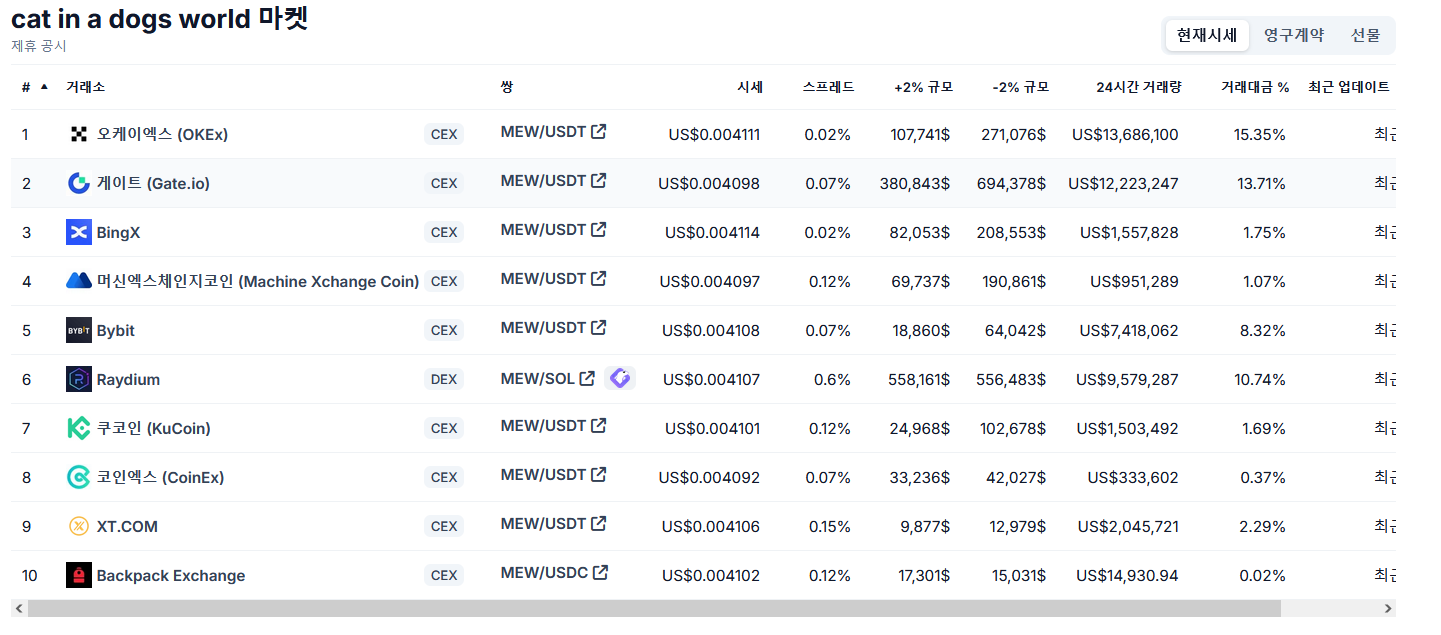Click the KuCoin exchange logo icon

click(79, 428)
